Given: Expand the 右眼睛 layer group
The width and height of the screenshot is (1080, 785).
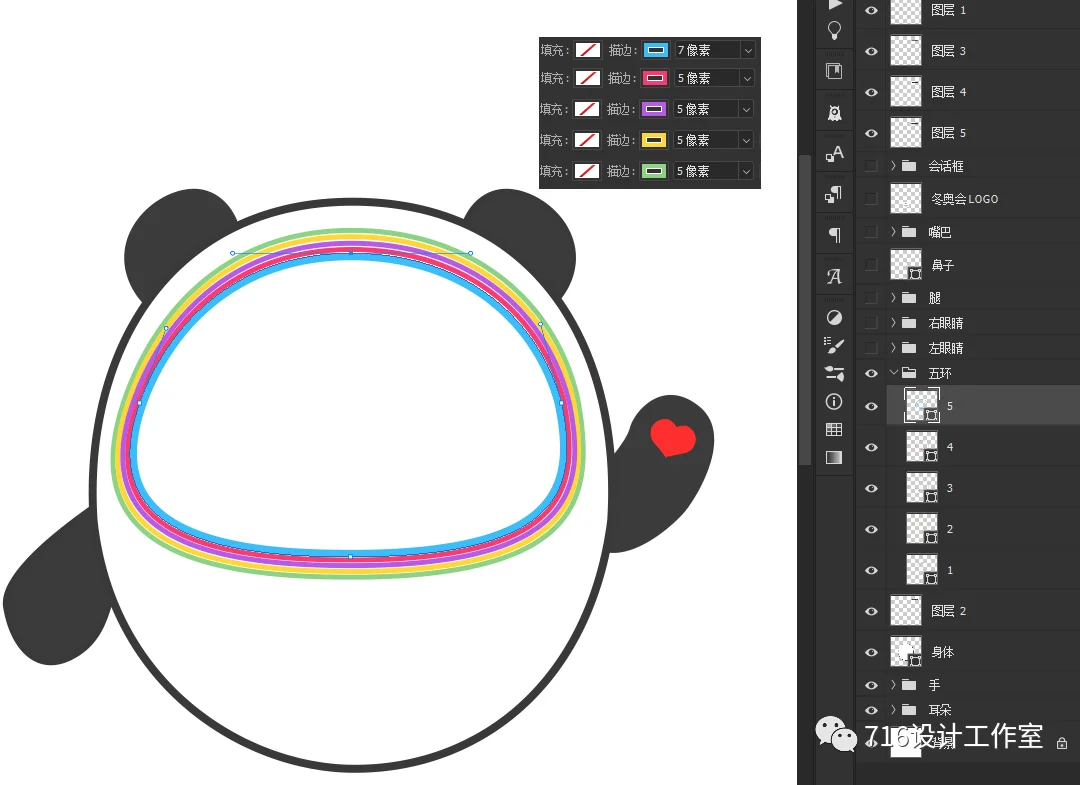Looking at the screenshot, I should click(x=893, y=323).
